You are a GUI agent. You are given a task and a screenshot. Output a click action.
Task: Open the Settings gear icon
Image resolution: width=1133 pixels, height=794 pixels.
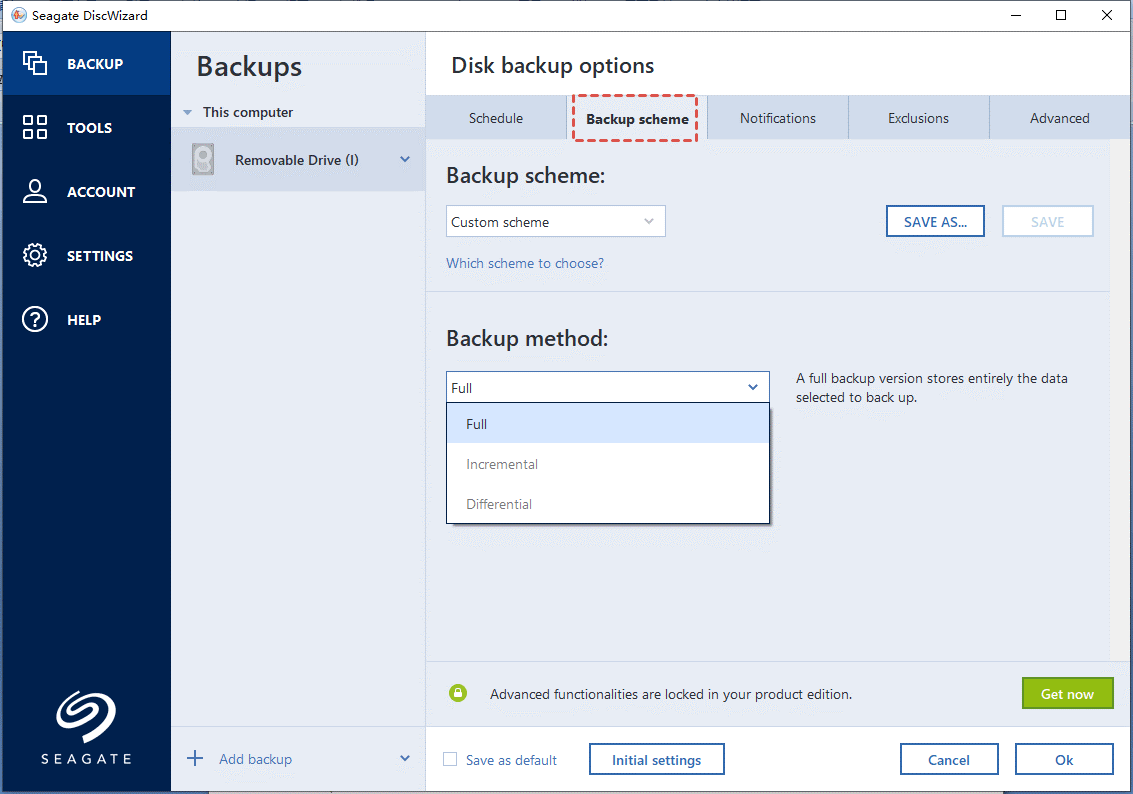(x=35, y=255)
